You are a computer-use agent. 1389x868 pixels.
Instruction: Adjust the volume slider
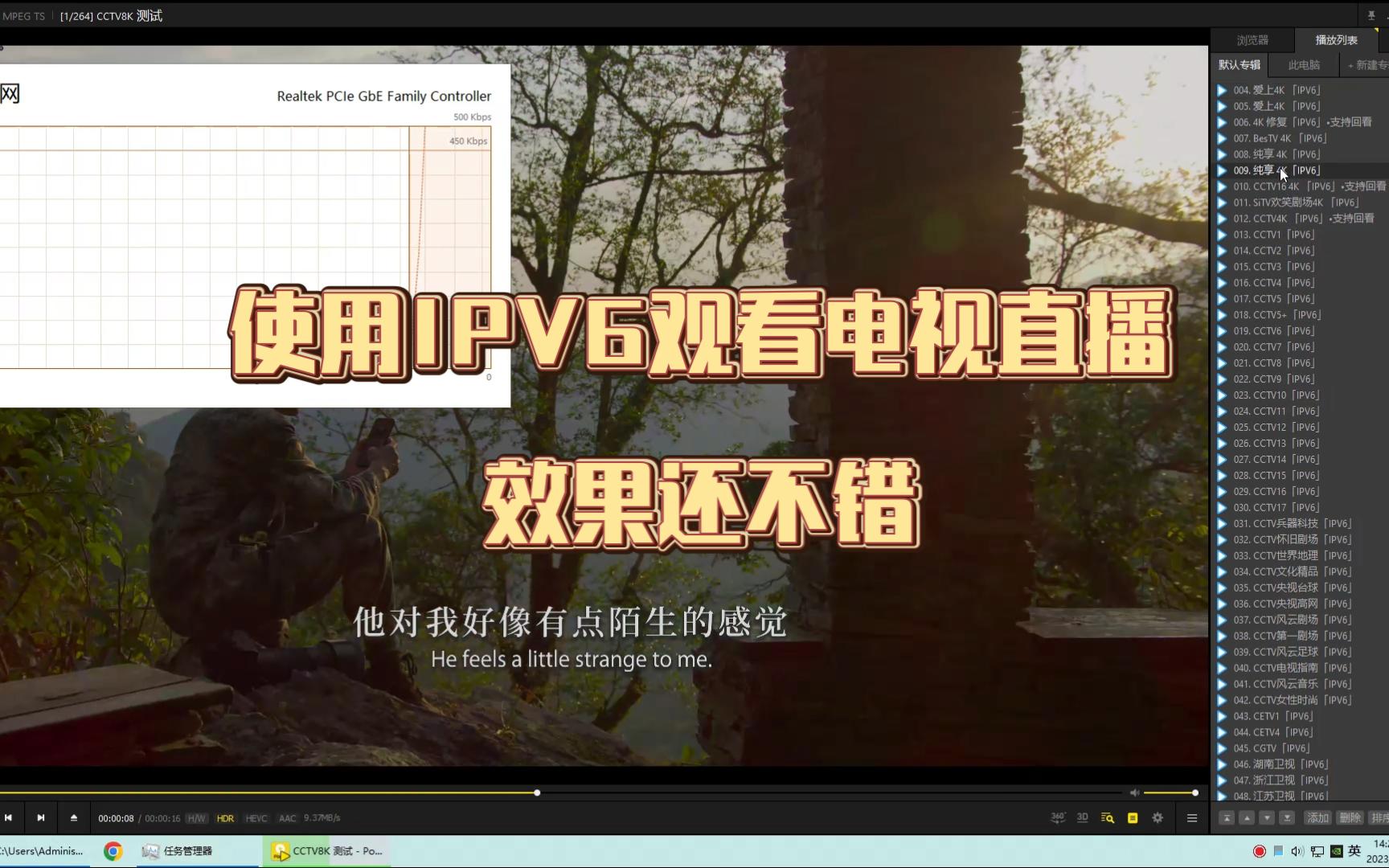coord(1170,792)
